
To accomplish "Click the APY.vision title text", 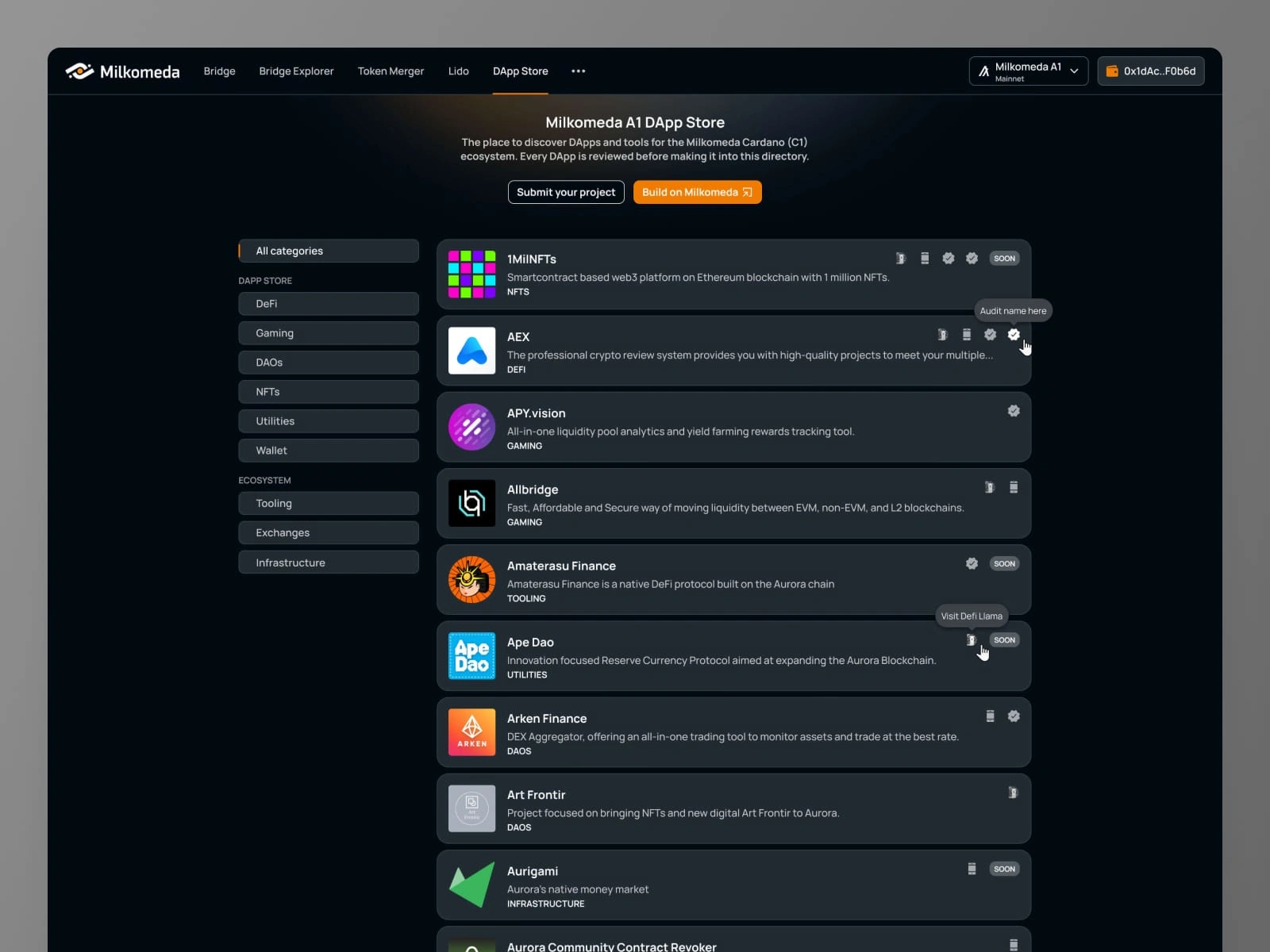I will coord(537,413).
